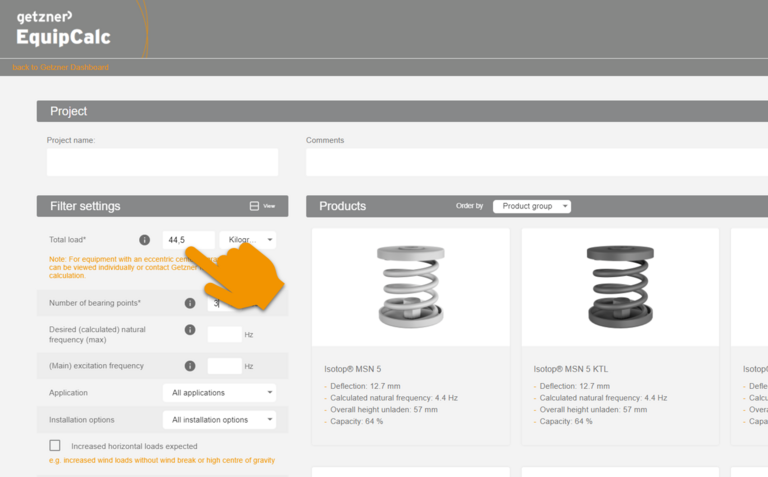
Task: Open the info icon for Number of bearing points
Action: tap(190, 303)
